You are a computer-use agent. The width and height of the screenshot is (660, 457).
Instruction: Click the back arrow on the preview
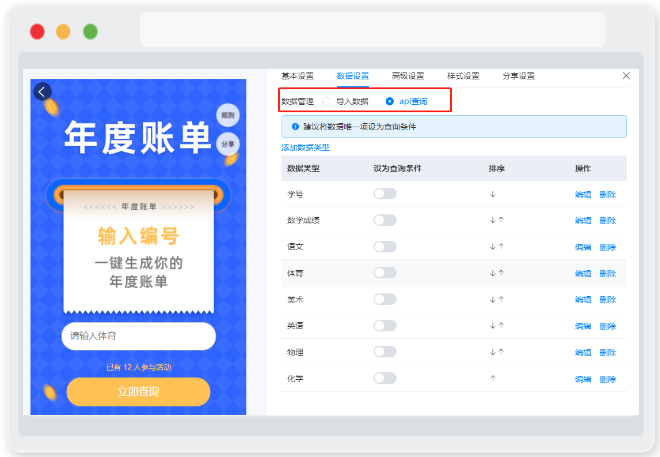click(x=43, y=91)
